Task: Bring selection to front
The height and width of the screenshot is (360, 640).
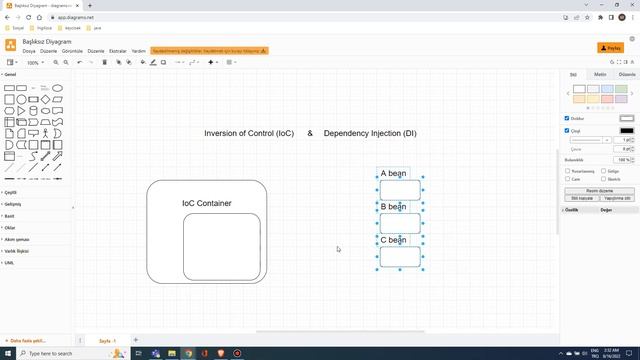Action: (118, 62)
